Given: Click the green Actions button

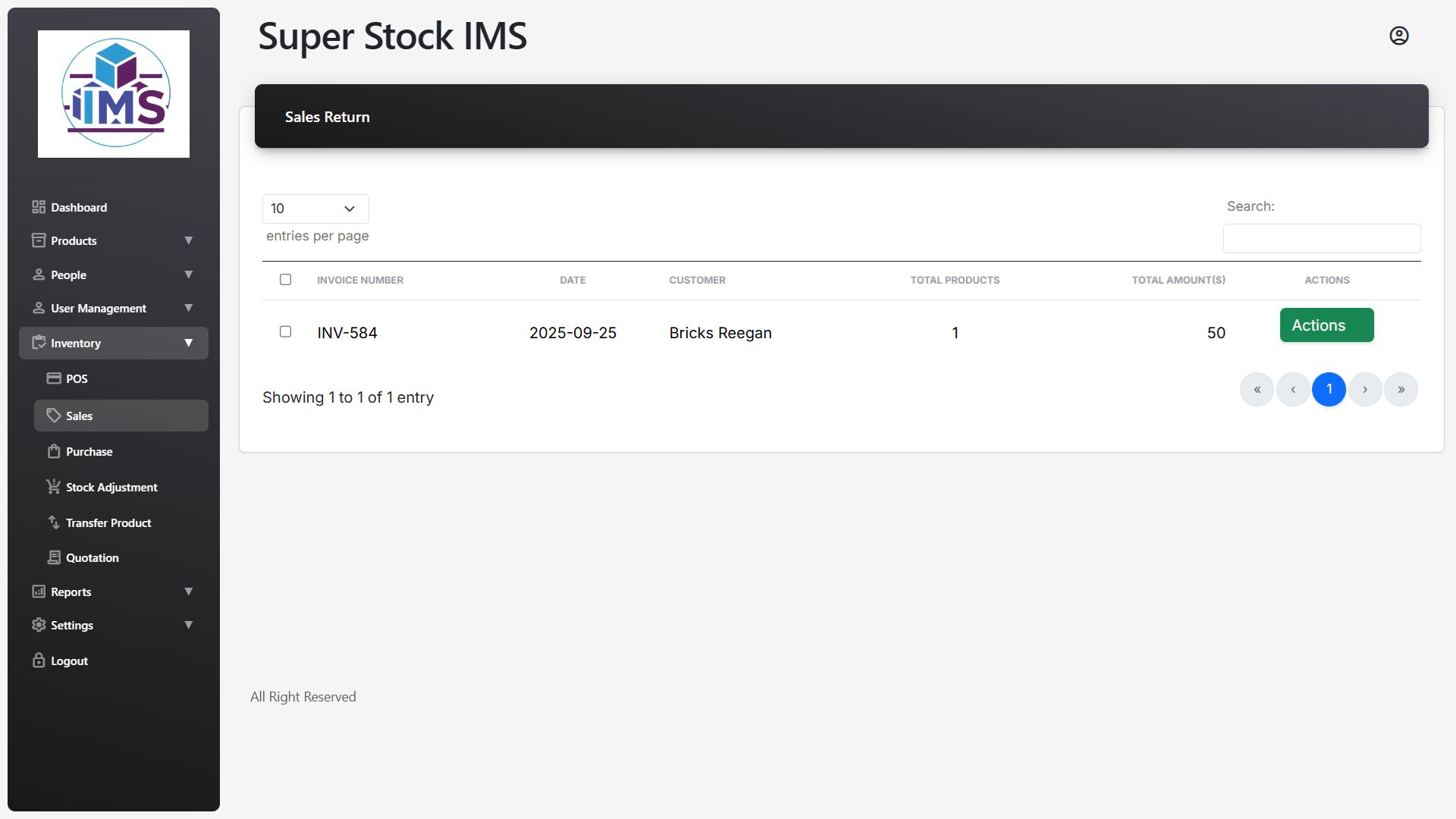Looking at the screenshot, I should coord(1326,325).
